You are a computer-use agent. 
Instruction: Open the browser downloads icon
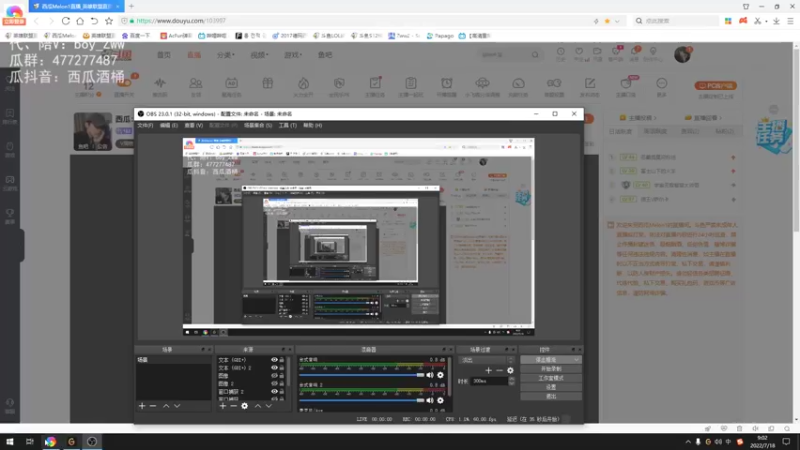point(776,21)
